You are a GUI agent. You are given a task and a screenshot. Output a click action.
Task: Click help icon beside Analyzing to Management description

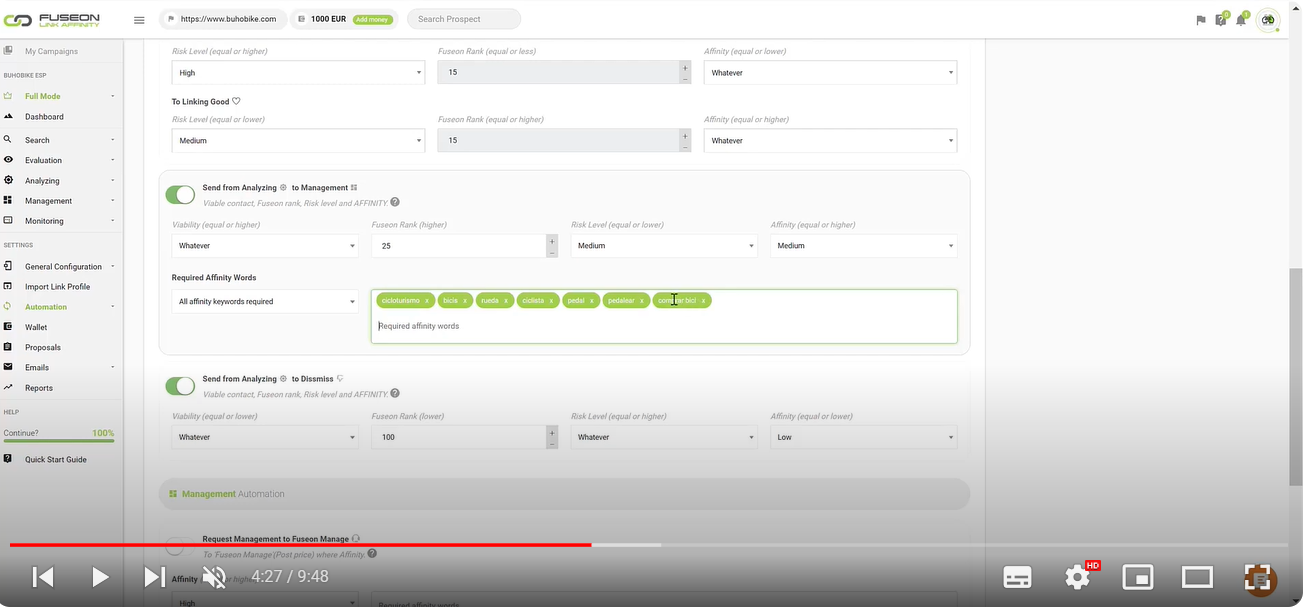[x=395, y=203]
